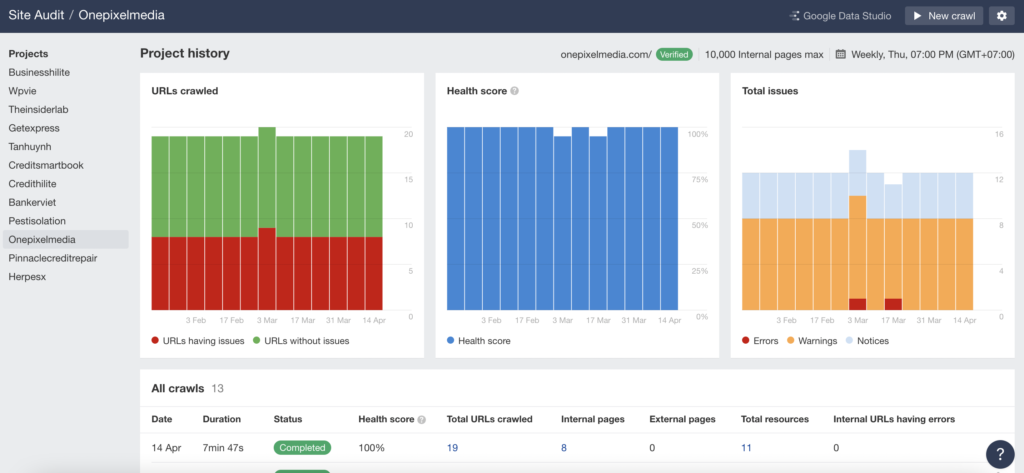
Task: Click Internal URLs having errors header
Action: [894, 419]
